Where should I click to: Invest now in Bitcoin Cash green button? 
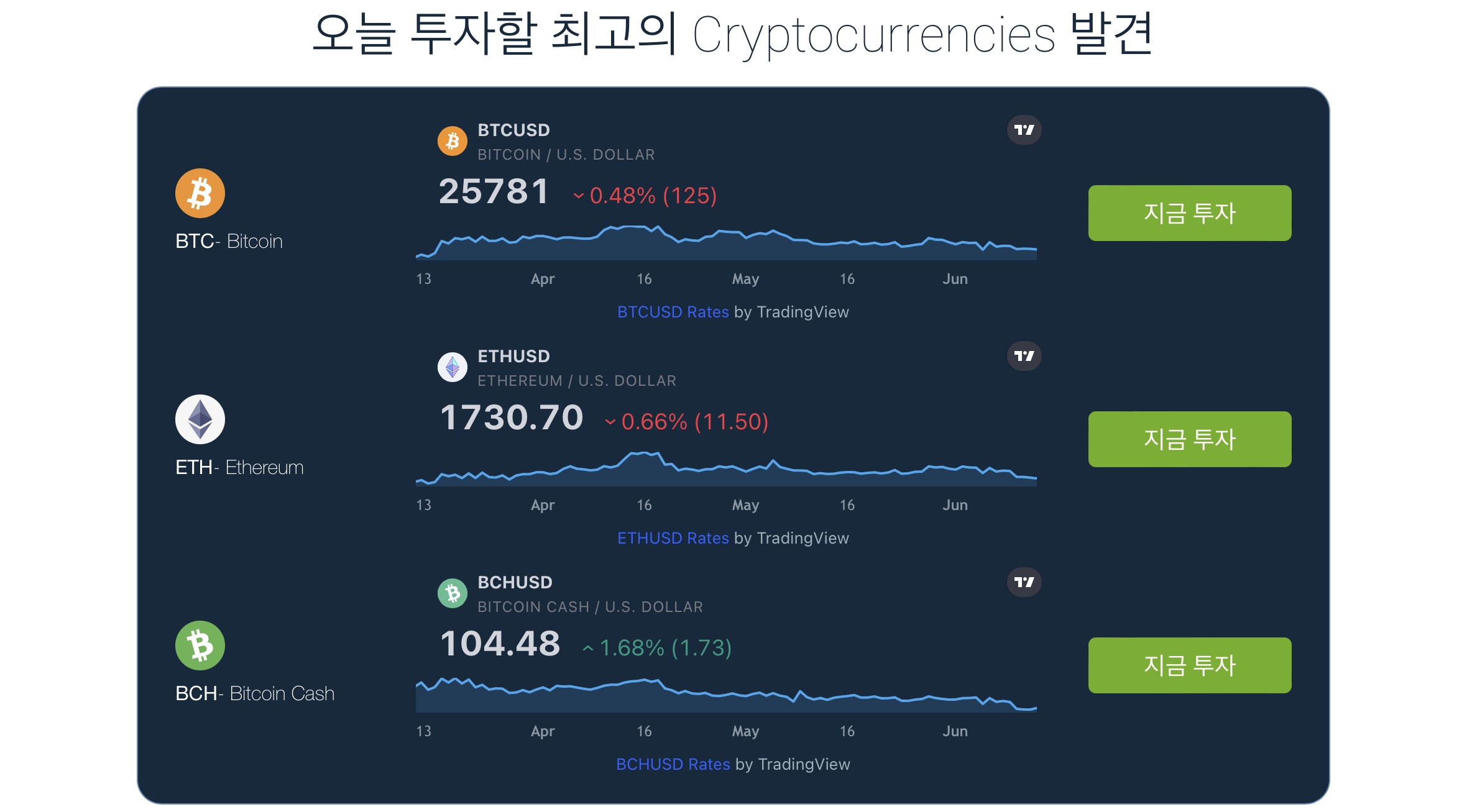pos(1190,665)
